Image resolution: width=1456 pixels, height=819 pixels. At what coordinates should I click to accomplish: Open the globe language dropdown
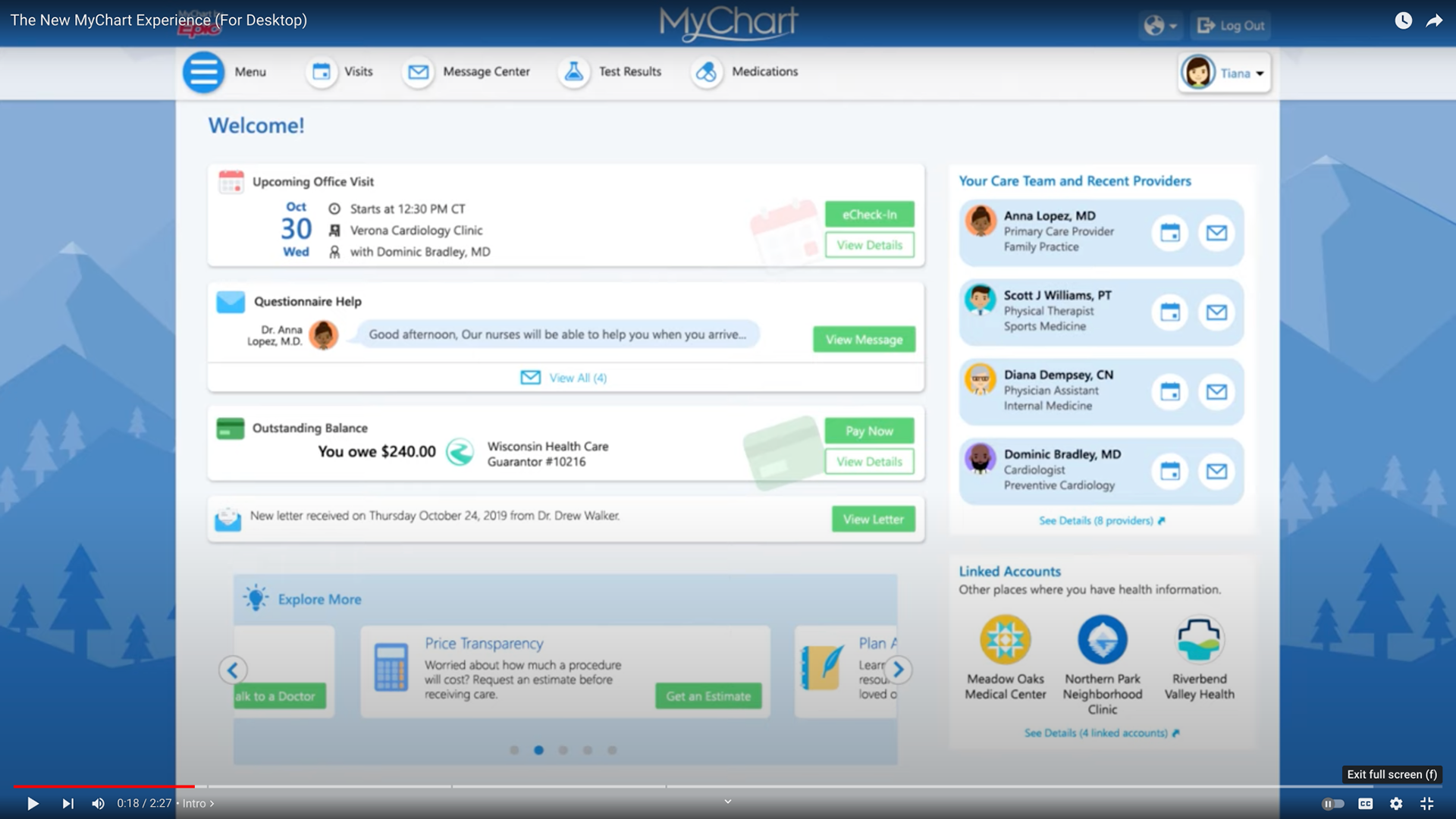coord(1159,26)
